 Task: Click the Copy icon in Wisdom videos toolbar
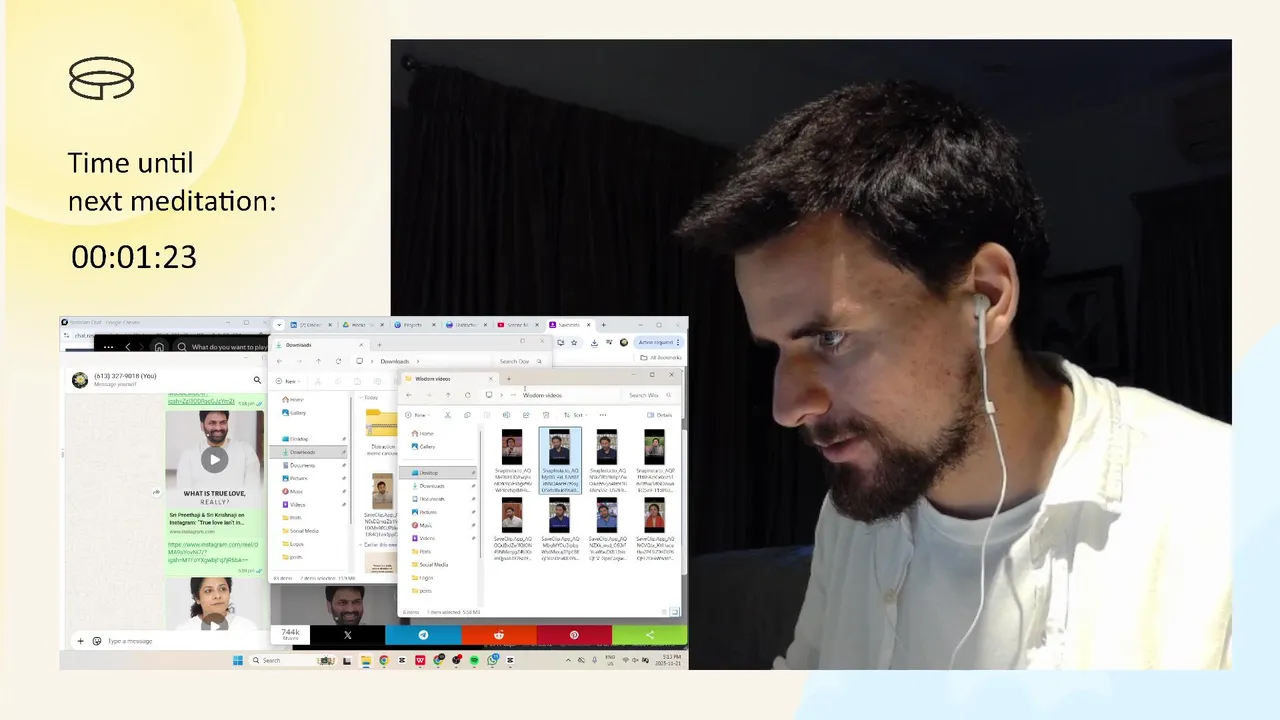(467, 414)
